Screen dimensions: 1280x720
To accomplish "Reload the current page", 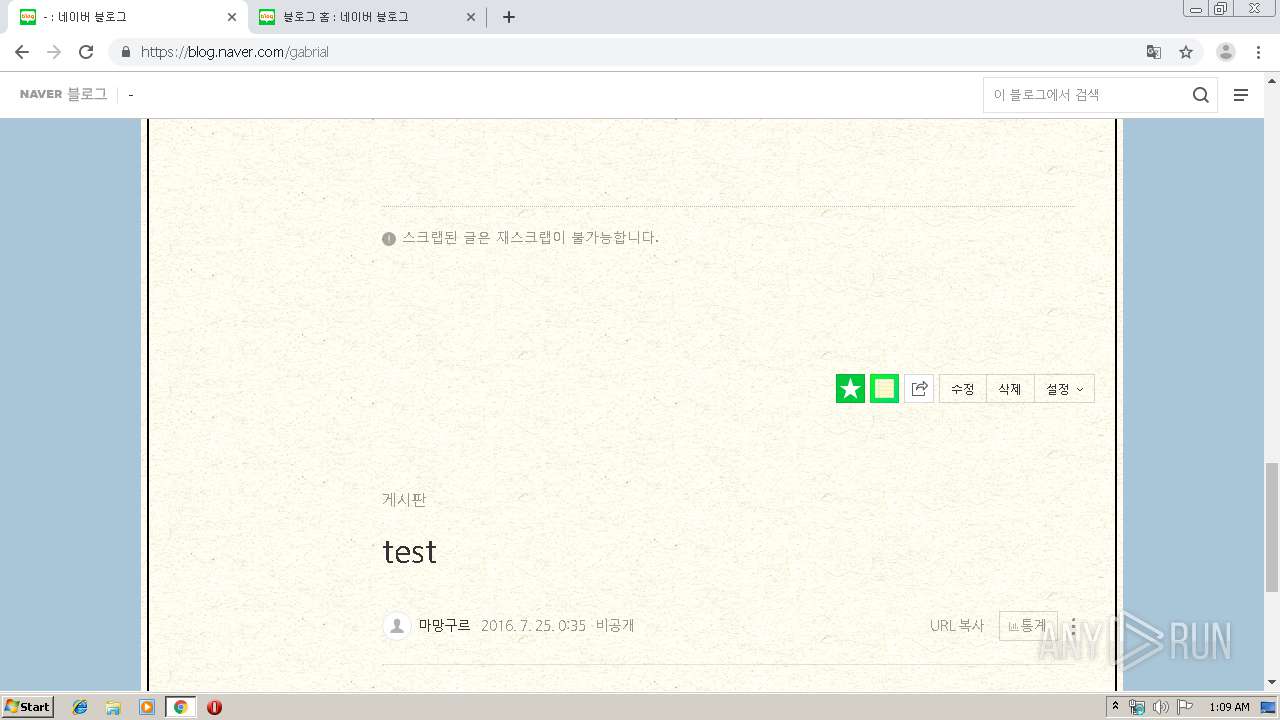I will pyautogui.click(x=86, y=52).
